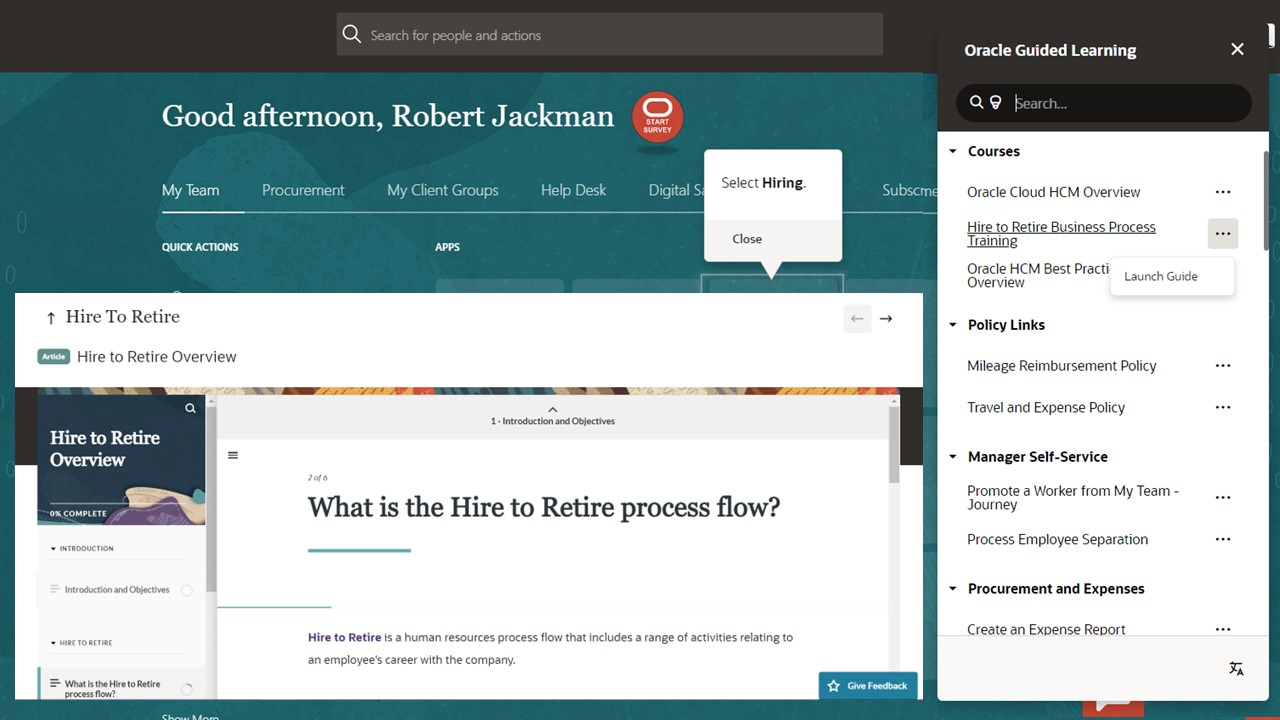Click the Give Feedback button

[x=868, y=686]
